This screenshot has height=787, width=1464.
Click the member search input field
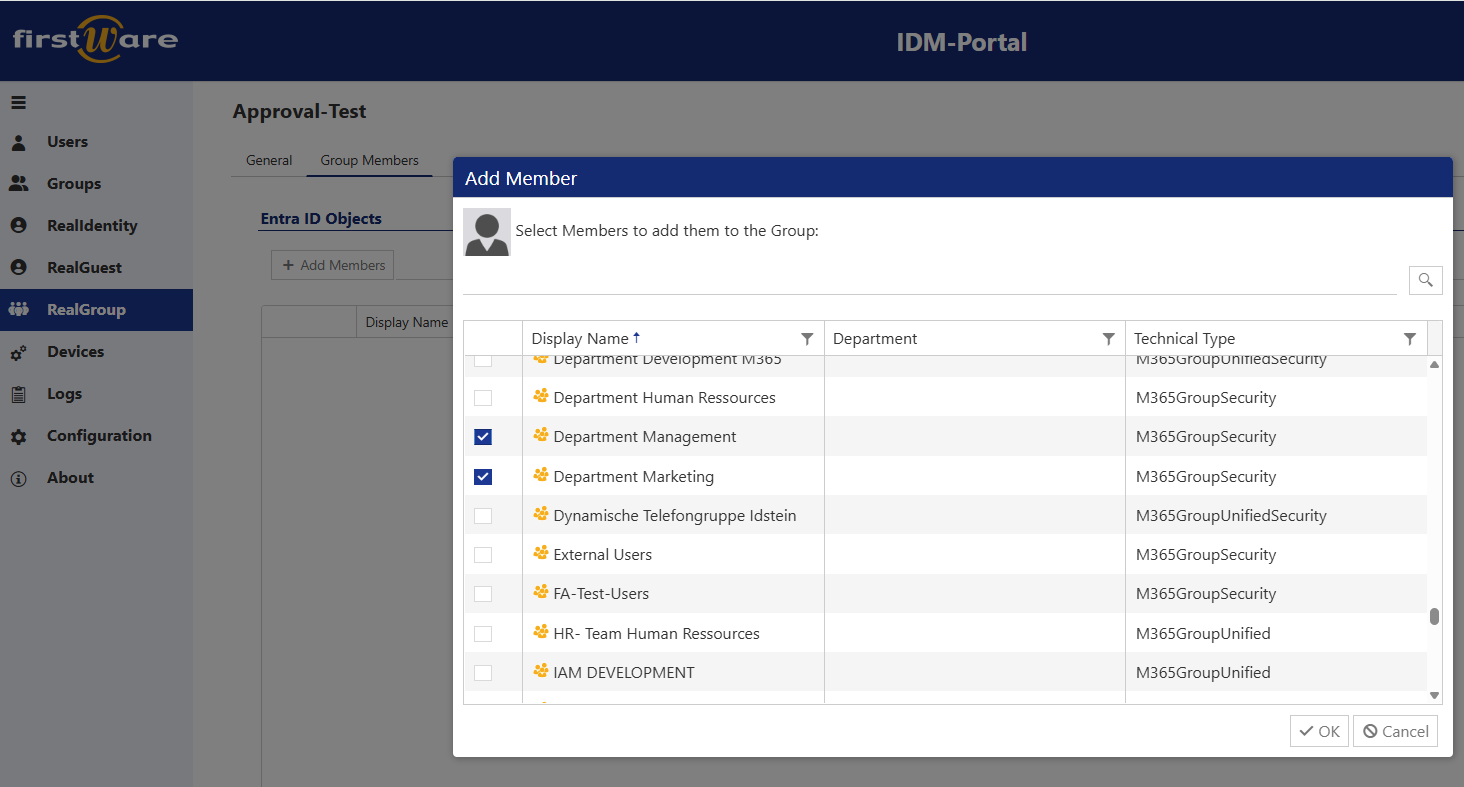tap(929, 280)
